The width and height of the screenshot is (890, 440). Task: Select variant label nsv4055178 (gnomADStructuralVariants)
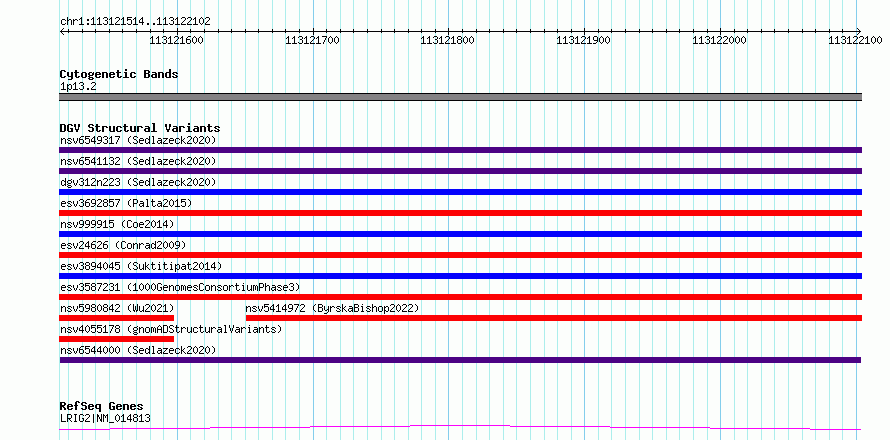171,329
